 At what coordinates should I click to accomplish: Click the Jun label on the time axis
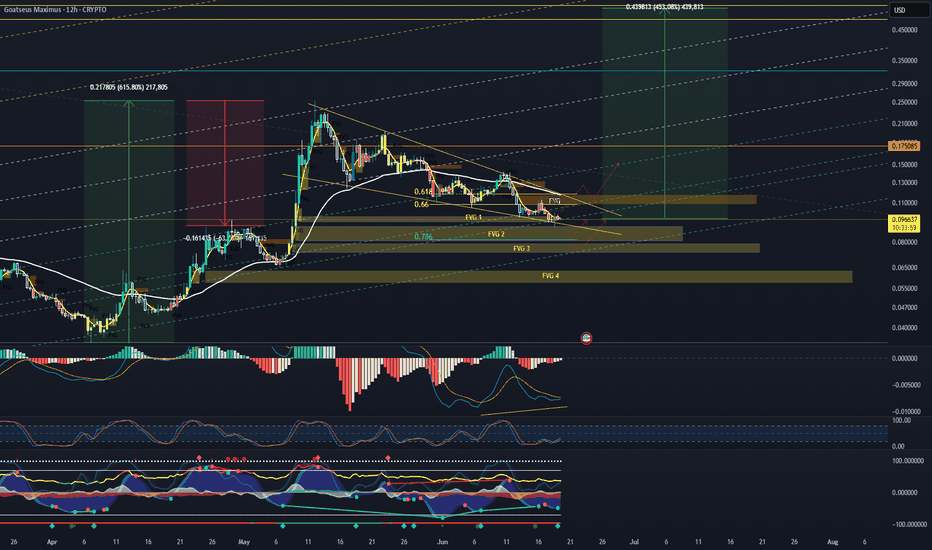coord(442,542)
